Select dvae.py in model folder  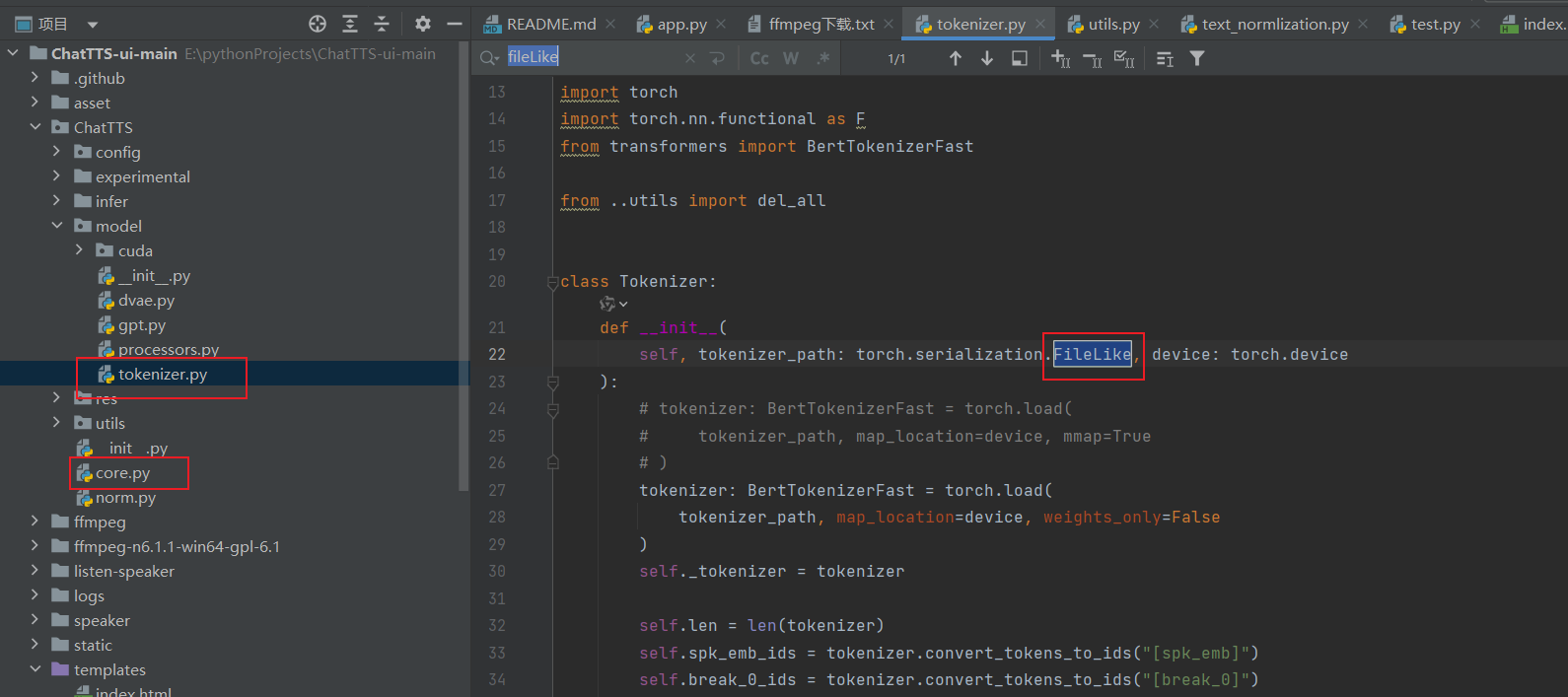click(146, 300)
